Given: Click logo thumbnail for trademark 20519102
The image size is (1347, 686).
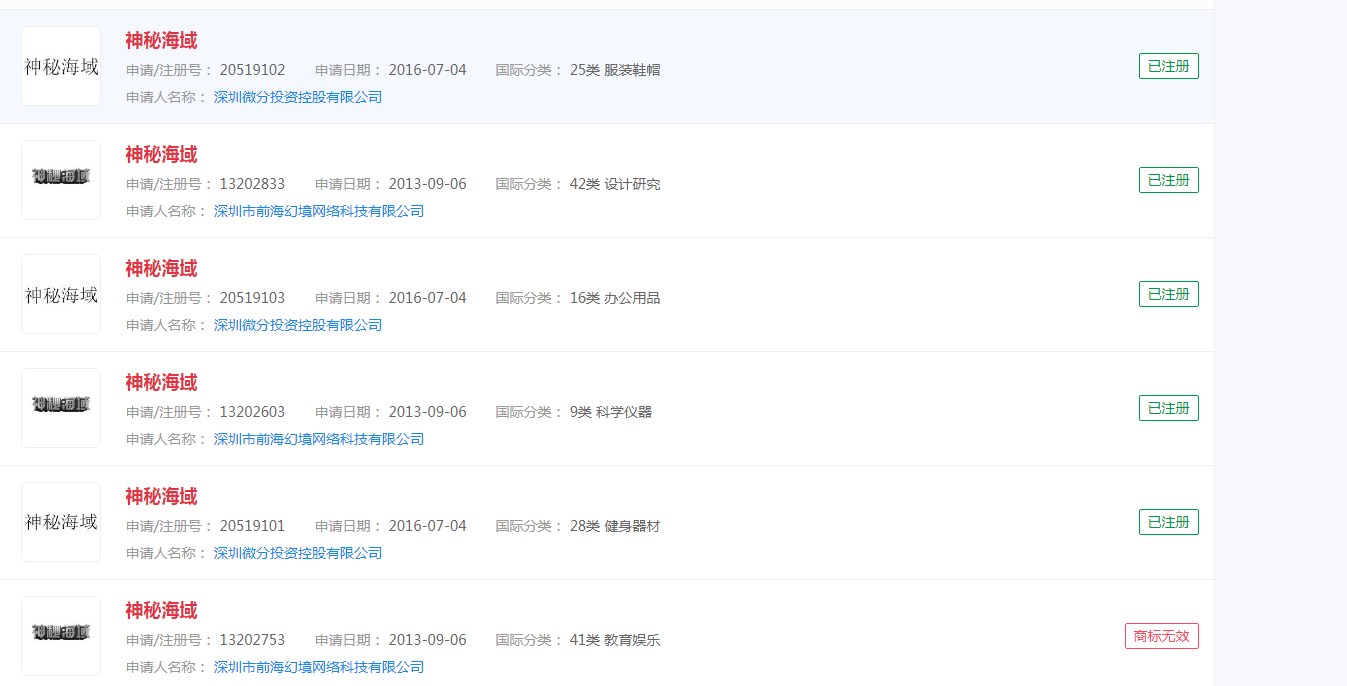Looking at the screenshot, I should coord(61,66).
